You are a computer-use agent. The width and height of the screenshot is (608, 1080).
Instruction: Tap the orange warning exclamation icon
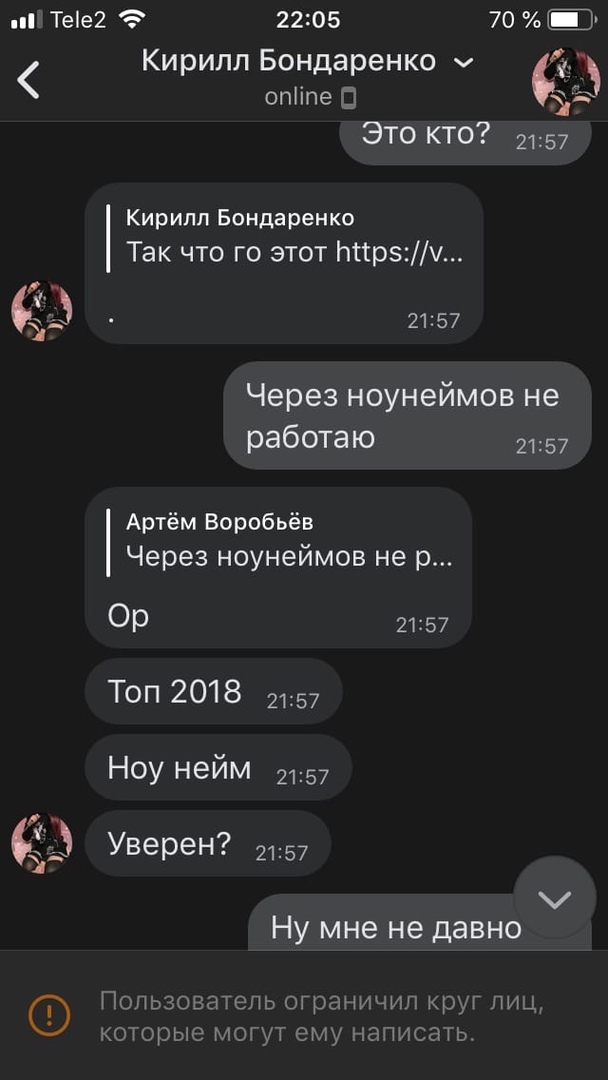49,1015
